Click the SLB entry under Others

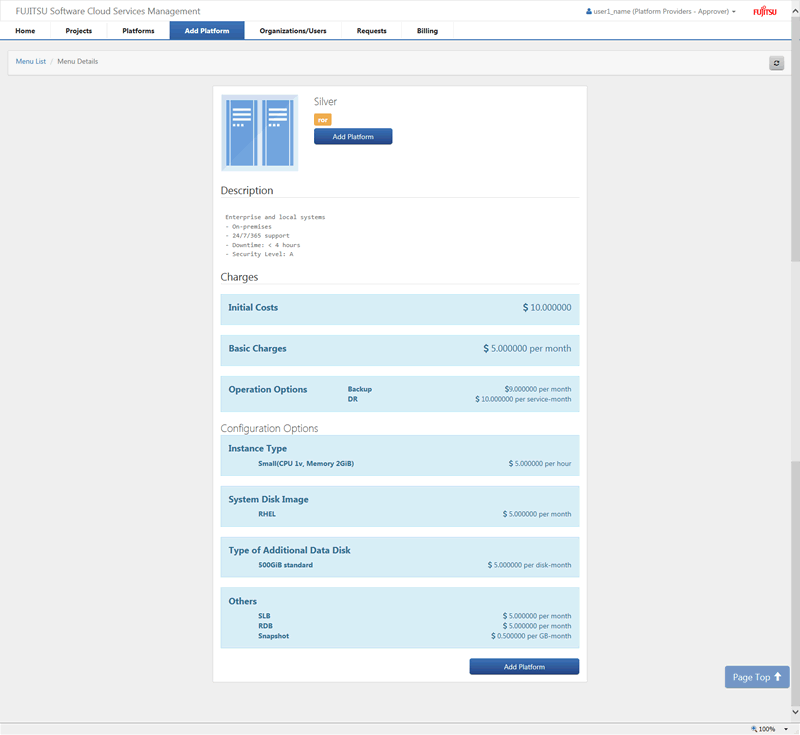pyautogui.click(x=264, y=616)
